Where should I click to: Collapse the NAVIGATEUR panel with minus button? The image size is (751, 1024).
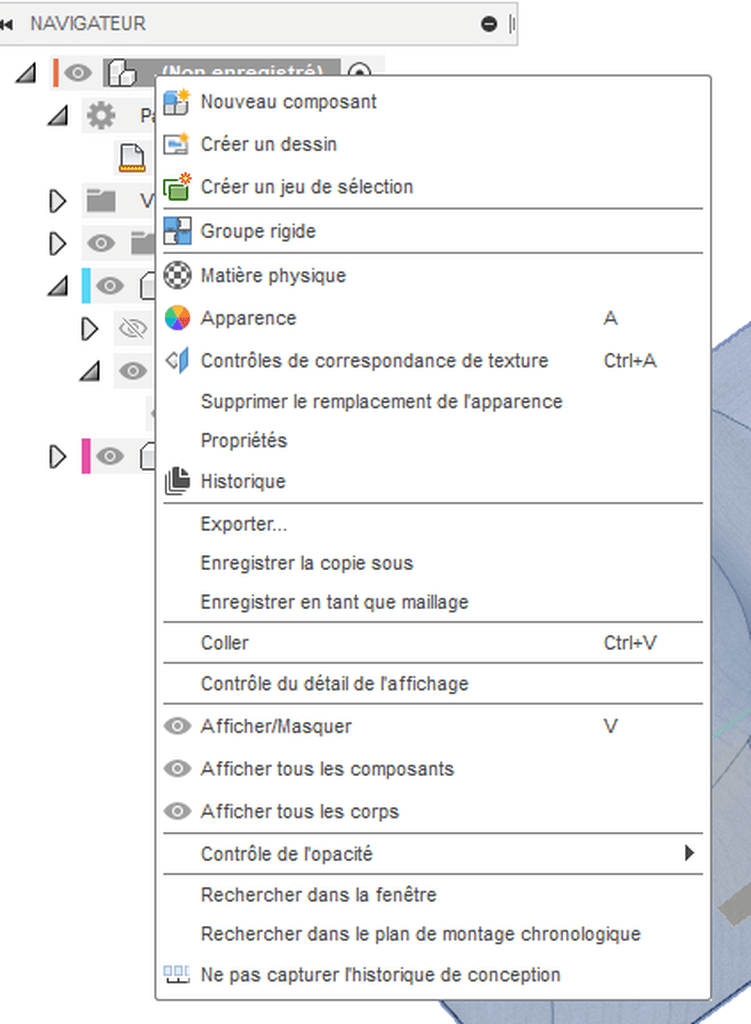pyautogui.click(x=488, y=24)
